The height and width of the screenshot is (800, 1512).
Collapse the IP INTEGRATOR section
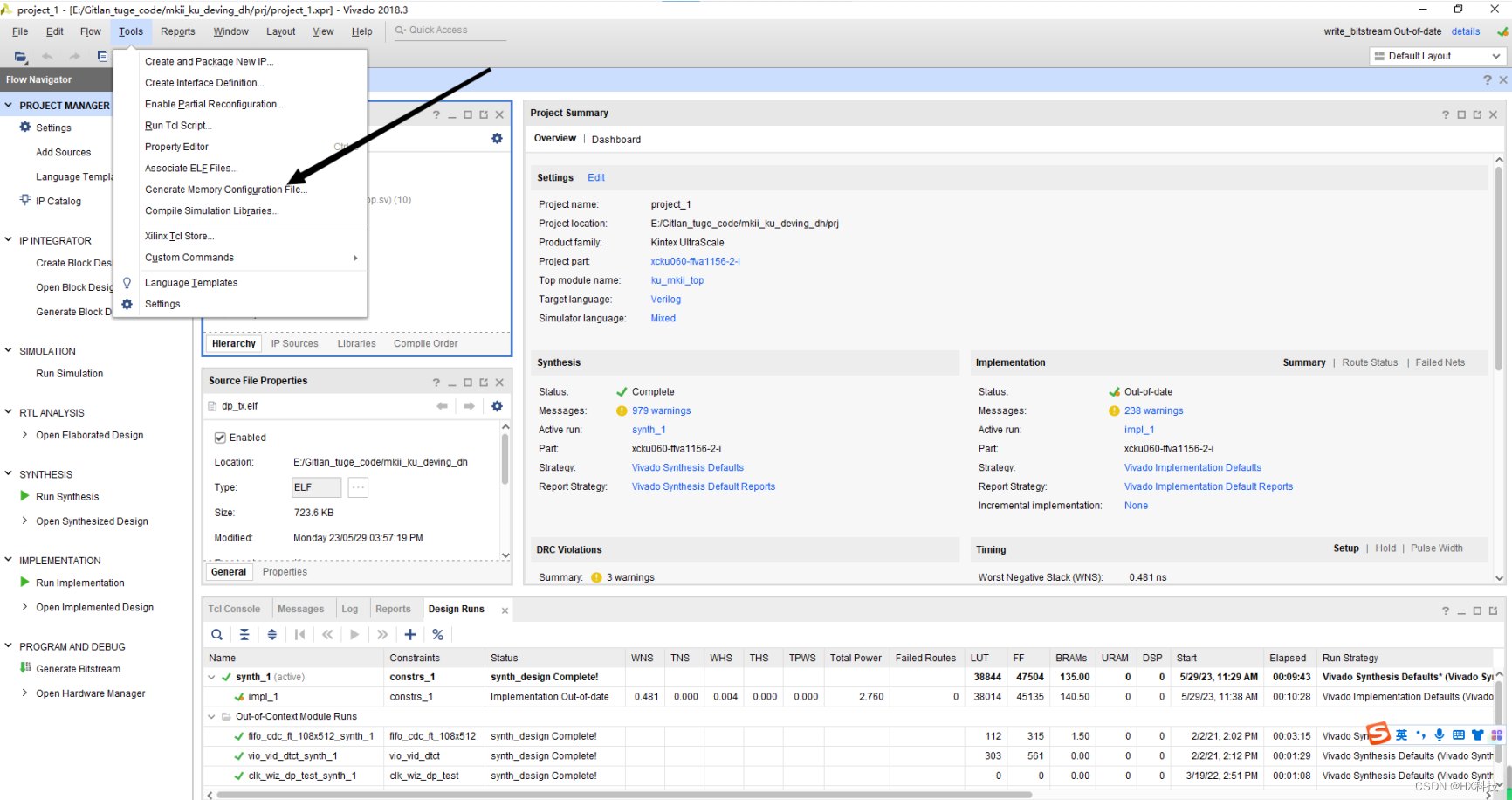(9, 239)
